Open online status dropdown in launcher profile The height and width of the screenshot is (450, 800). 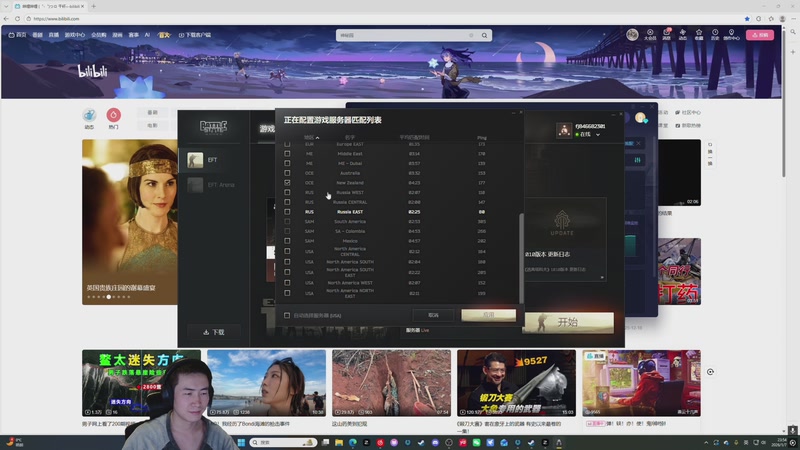tap(598, 135)
